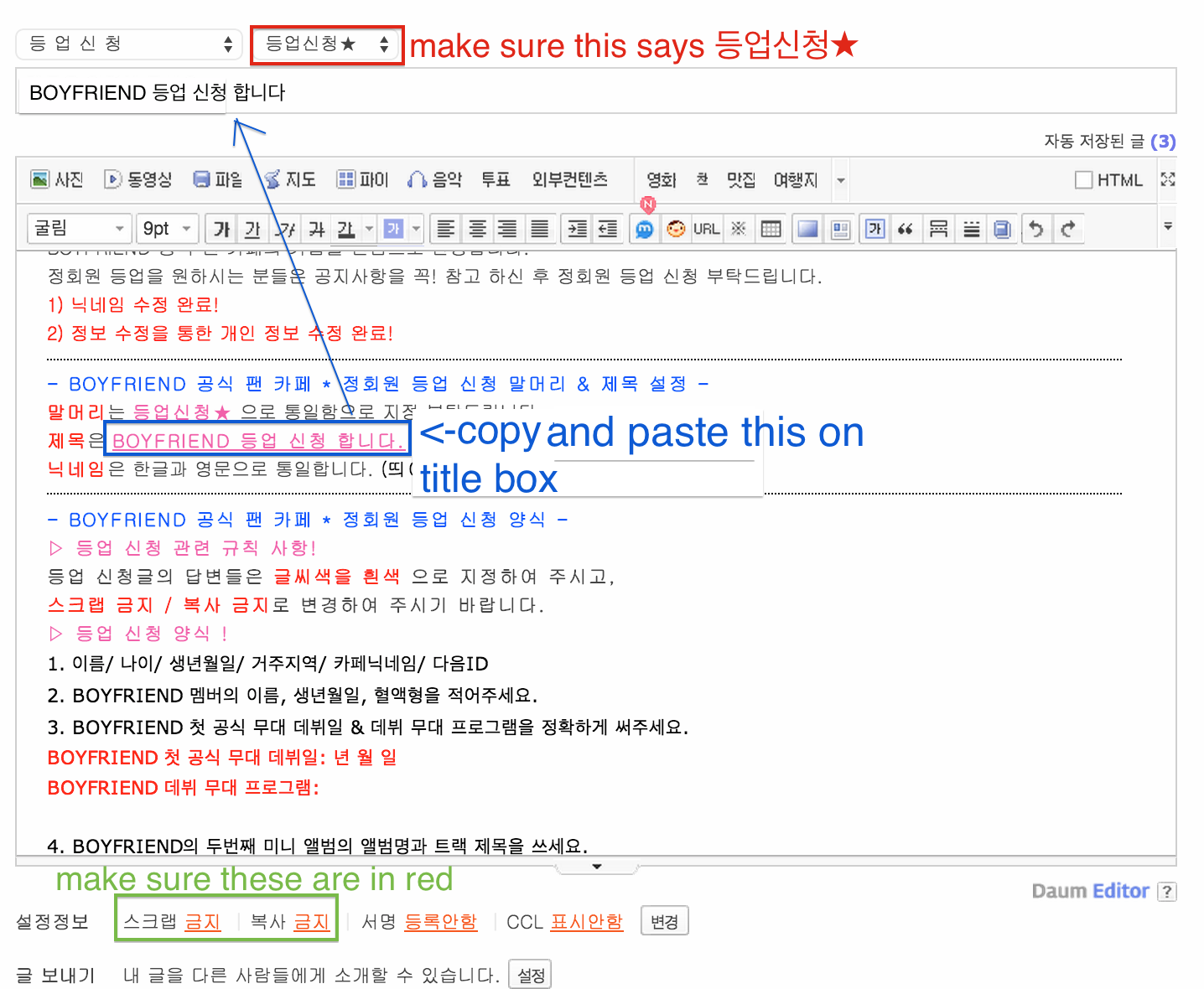Open text background color palette arrow
The image size is (1204, 989).
click(x=416, y=229)
